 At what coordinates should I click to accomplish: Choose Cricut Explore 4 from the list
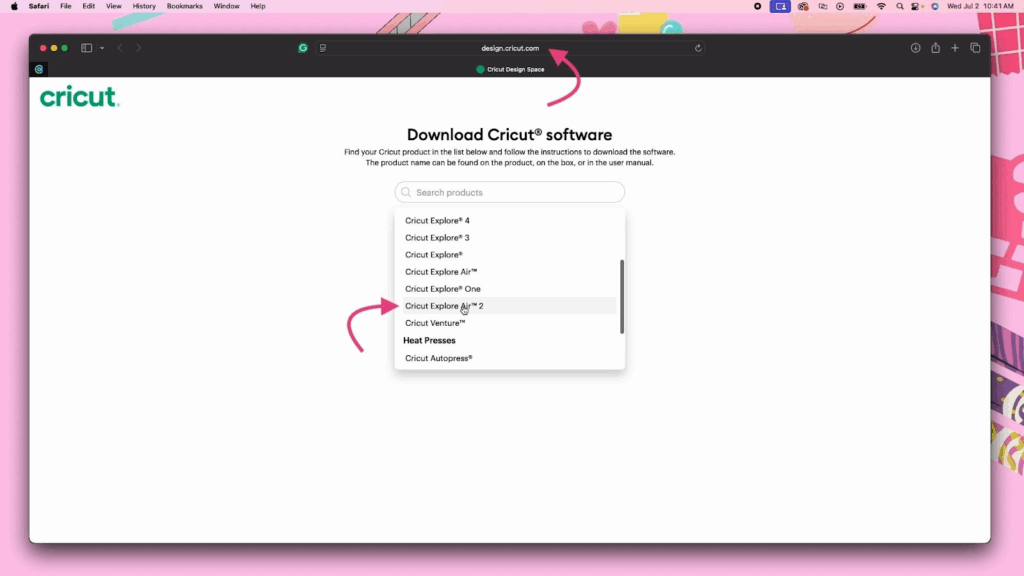509,221
